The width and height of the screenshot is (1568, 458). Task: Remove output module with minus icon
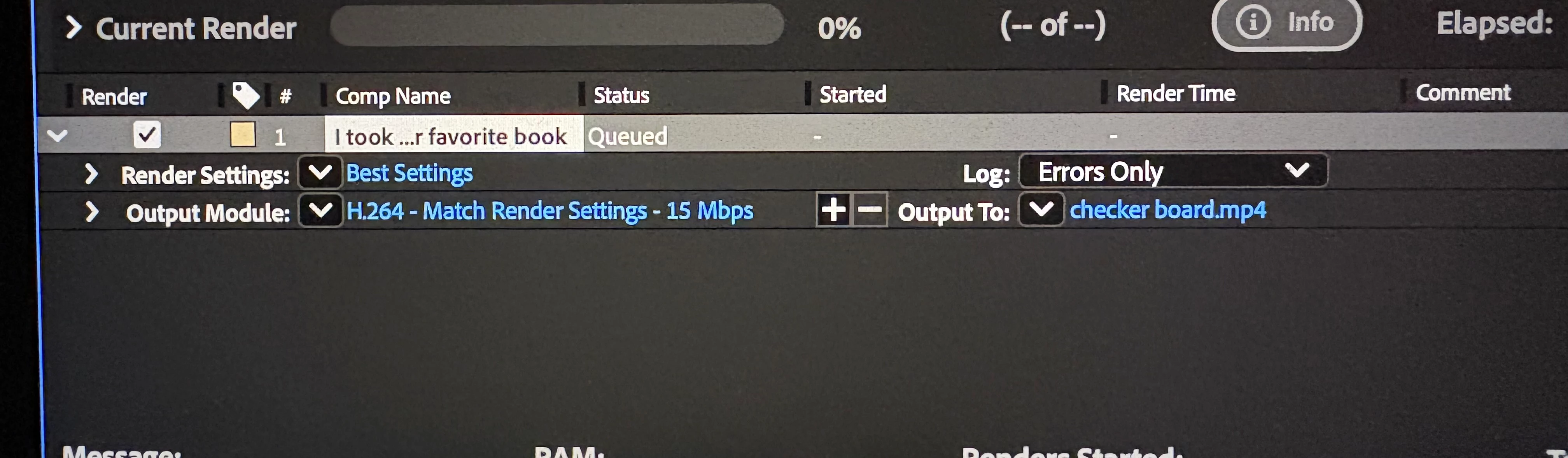click(x=870, y=210)
